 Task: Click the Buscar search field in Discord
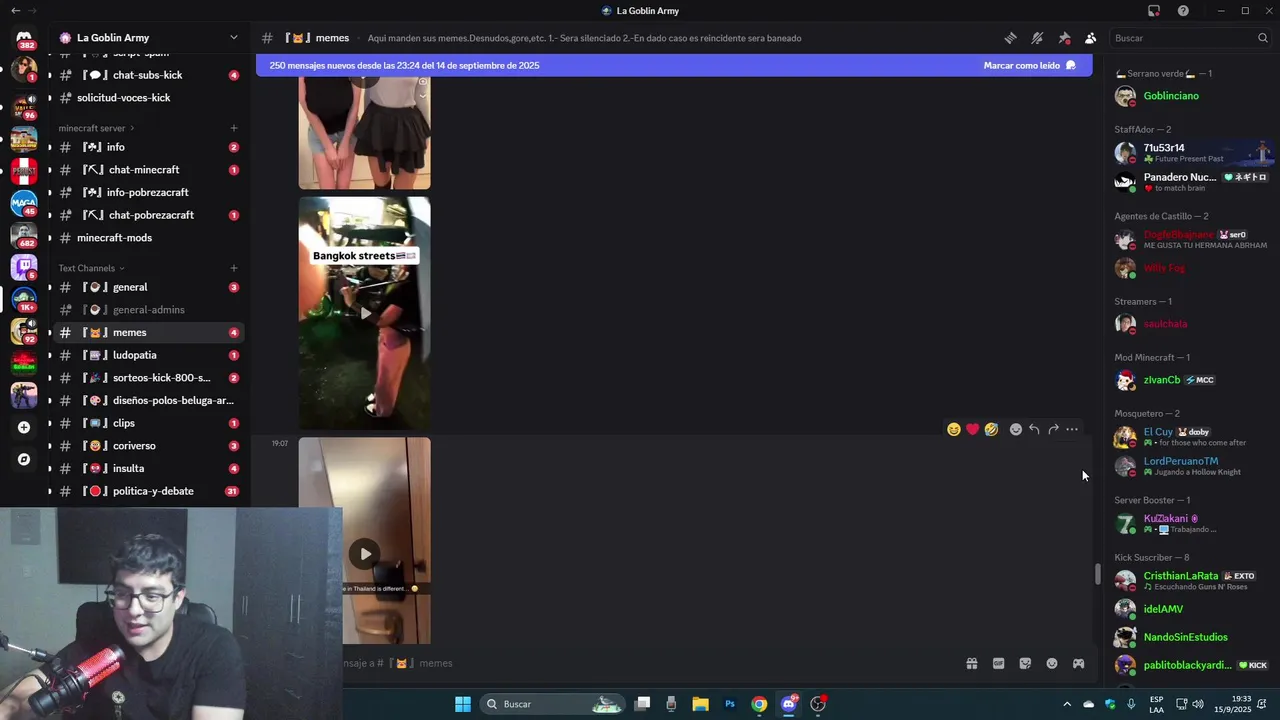coord(1190,38)
